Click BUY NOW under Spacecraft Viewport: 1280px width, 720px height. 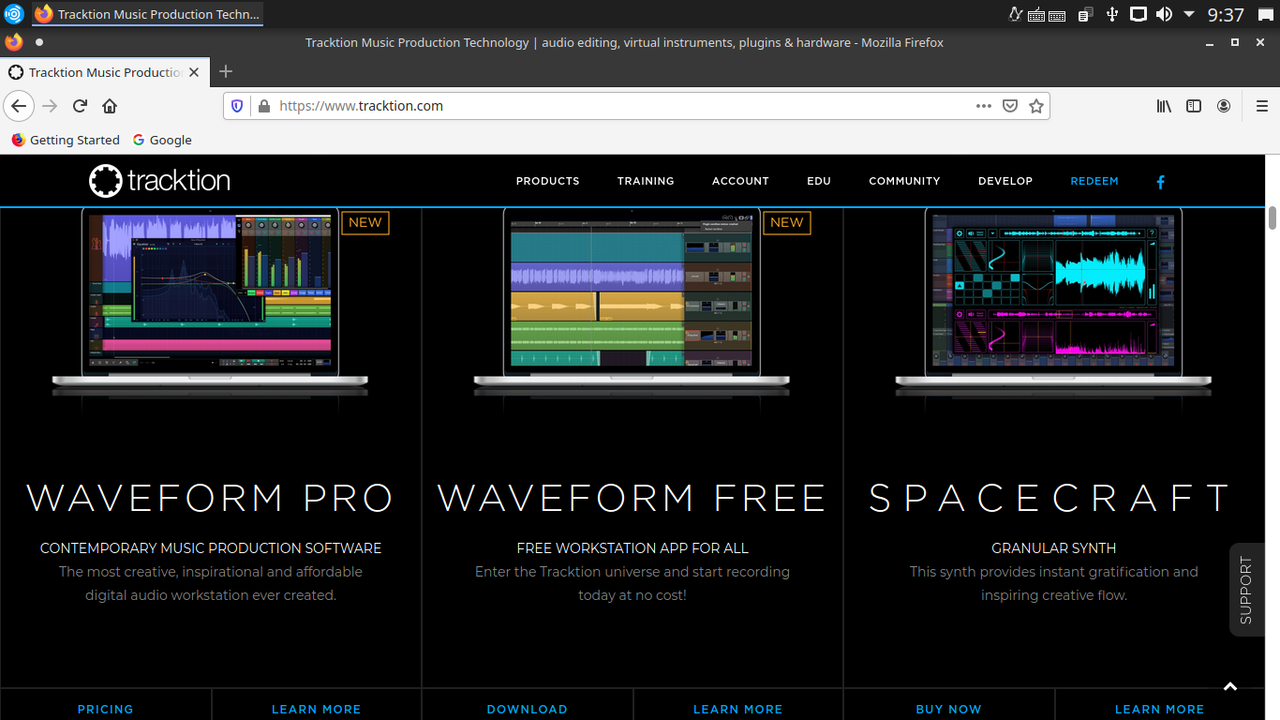tap(948, 709)
